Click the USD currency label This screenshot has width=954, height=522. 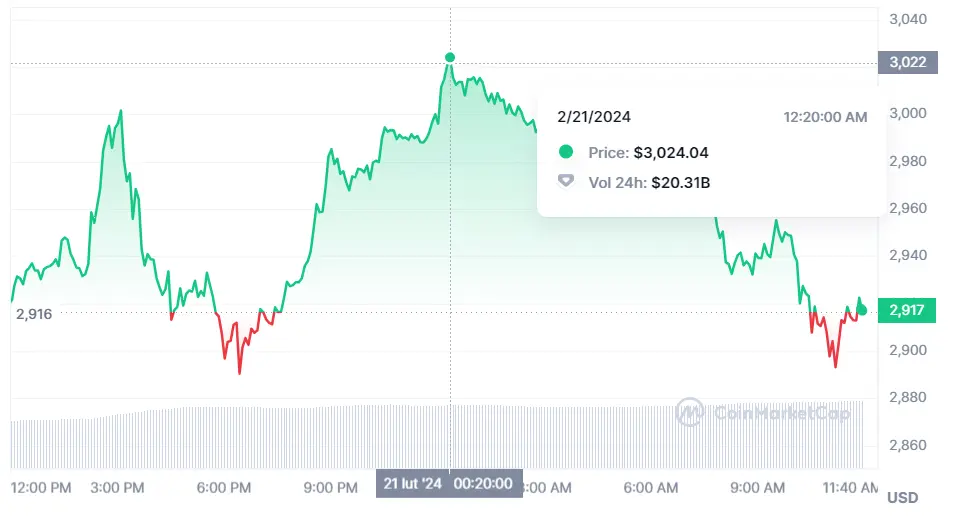click(902, 497)
